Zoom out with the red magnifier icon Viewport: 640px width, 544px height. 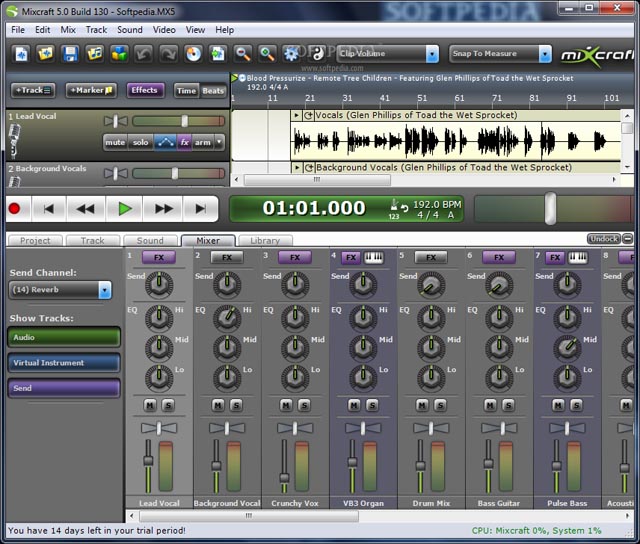(242, 53)
